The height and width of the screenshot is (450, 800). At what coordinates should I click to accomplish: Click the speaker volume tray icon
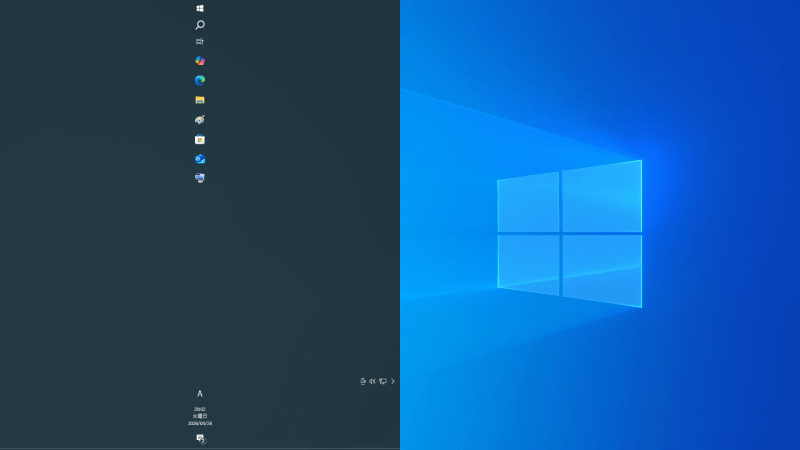click(372, 381)
